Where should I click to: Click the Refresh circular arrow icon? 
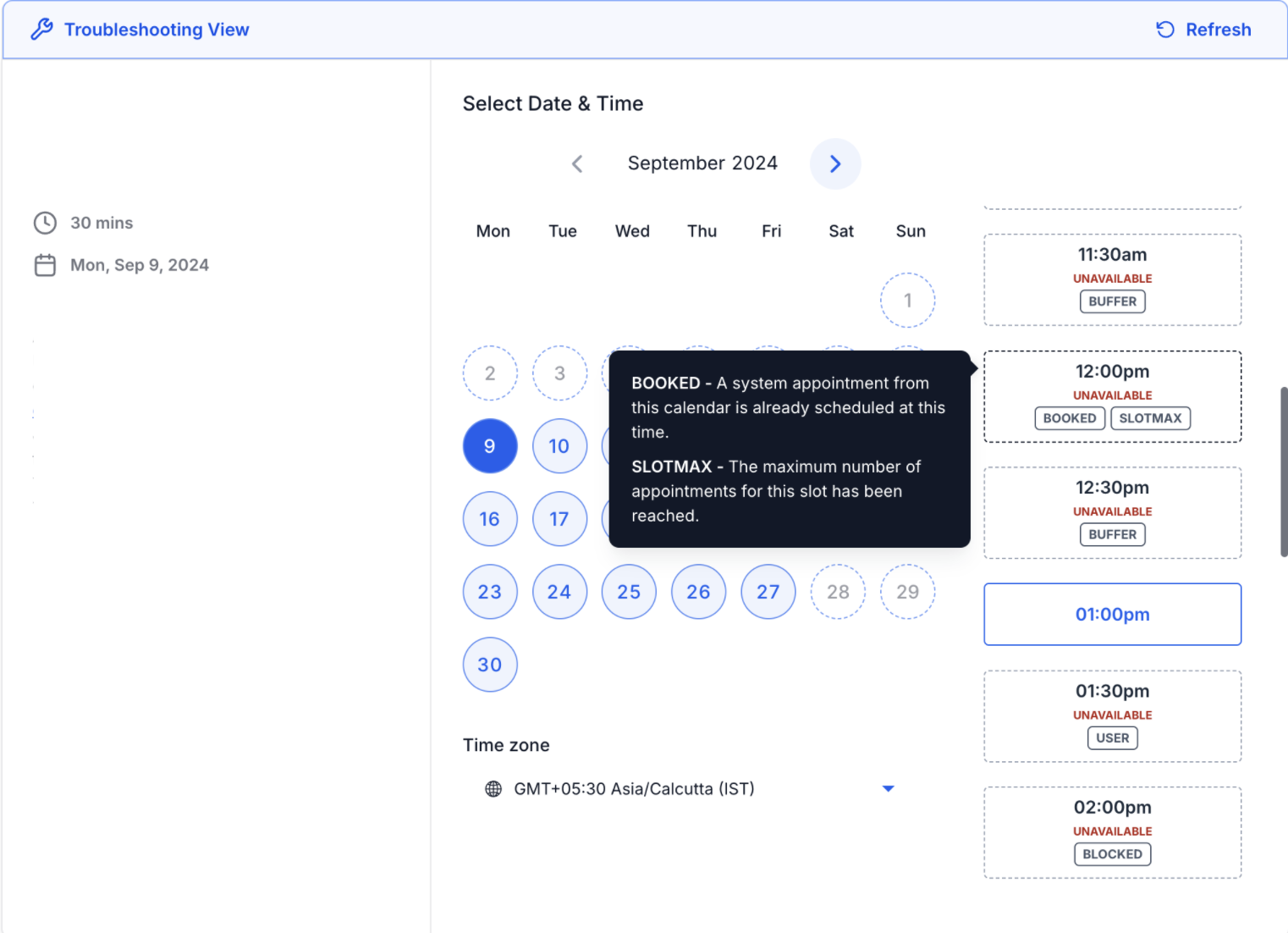(x=1165, y=30)
